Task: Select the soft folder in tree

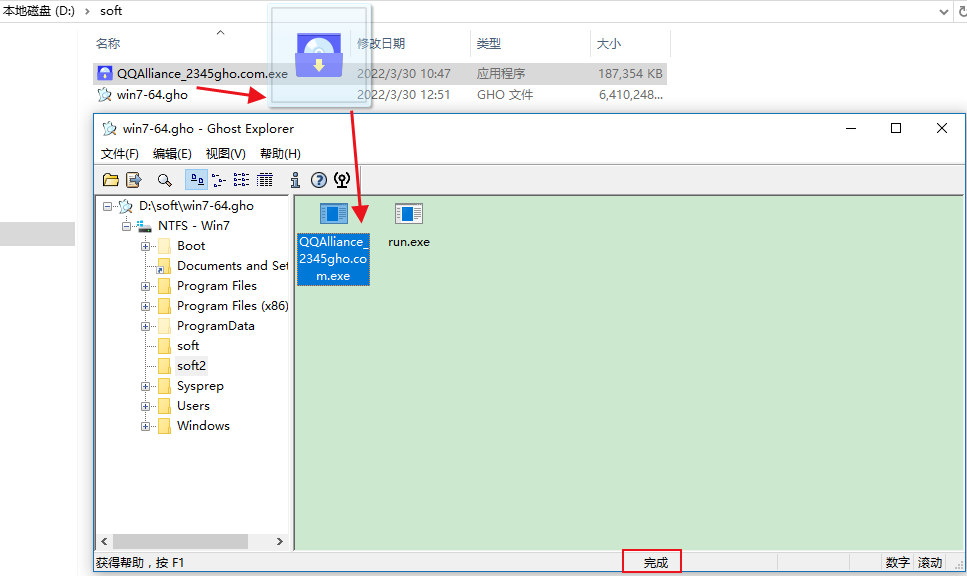Action: point(187,346)
